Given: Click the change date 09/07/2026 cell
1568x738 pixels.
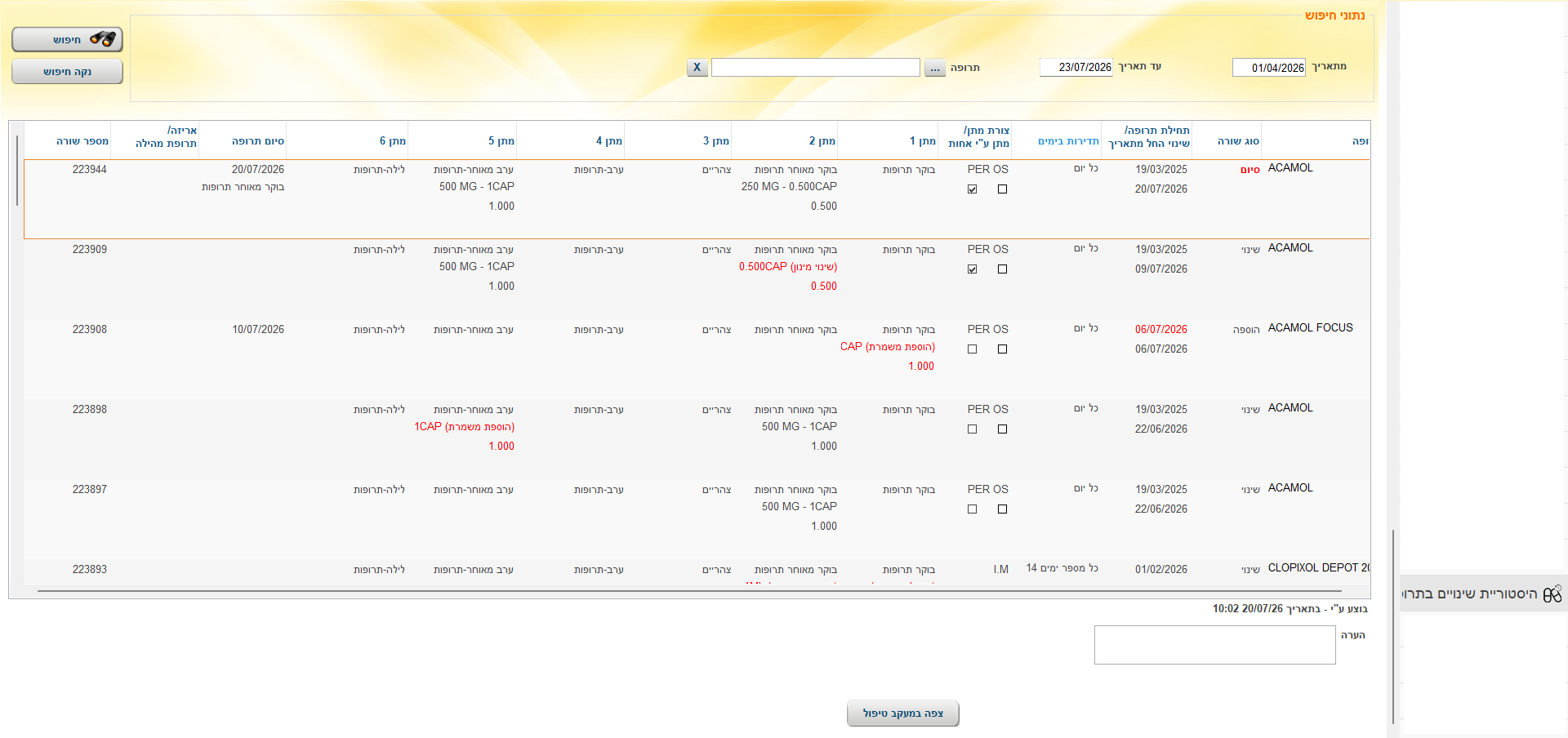Looking at the screenshot, I should (1161, 269).
